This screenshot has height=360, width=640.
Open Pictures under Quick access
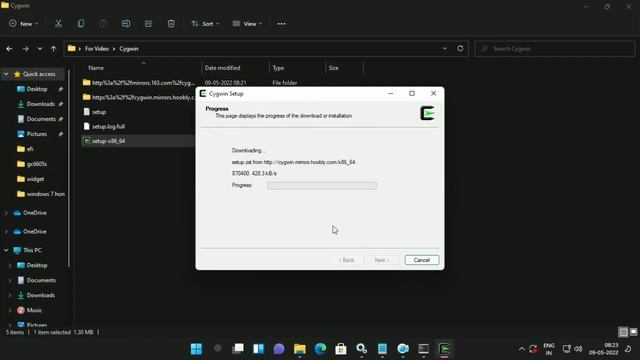37,134
